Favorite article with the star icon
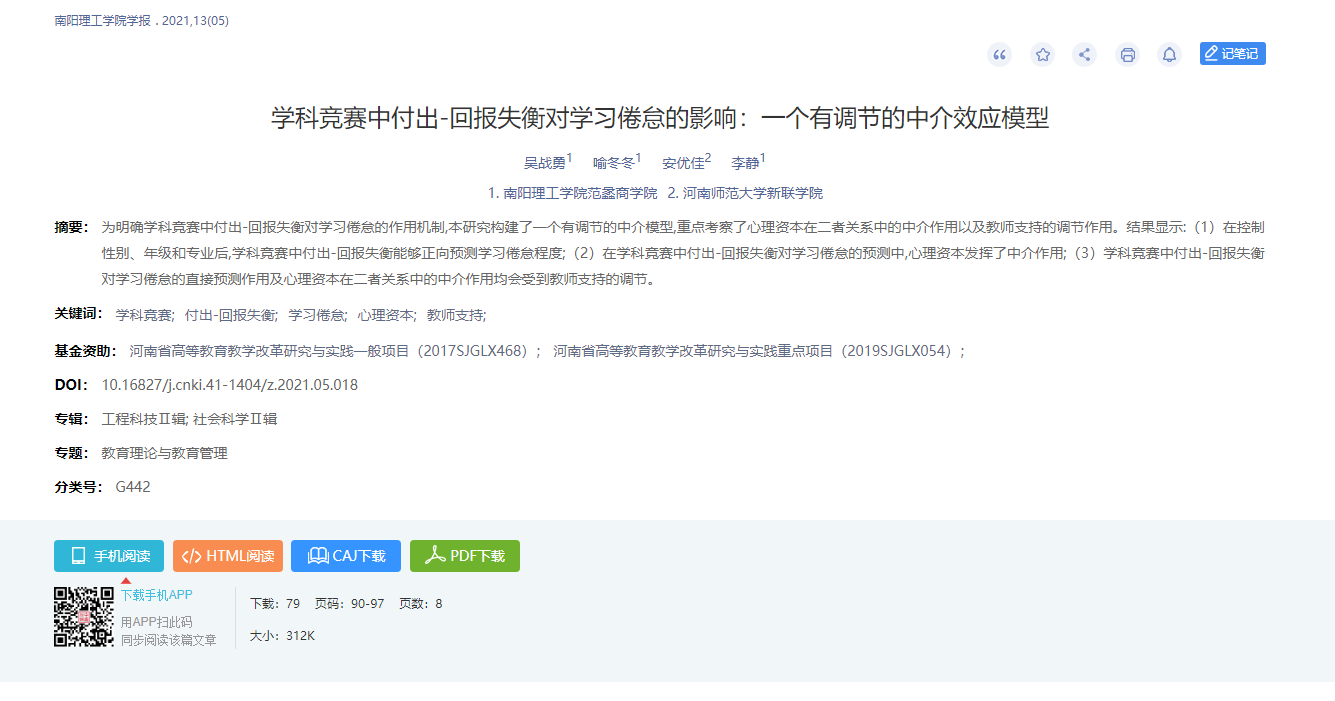Viewport: 1335px width, 701px height. [1042, 55]
